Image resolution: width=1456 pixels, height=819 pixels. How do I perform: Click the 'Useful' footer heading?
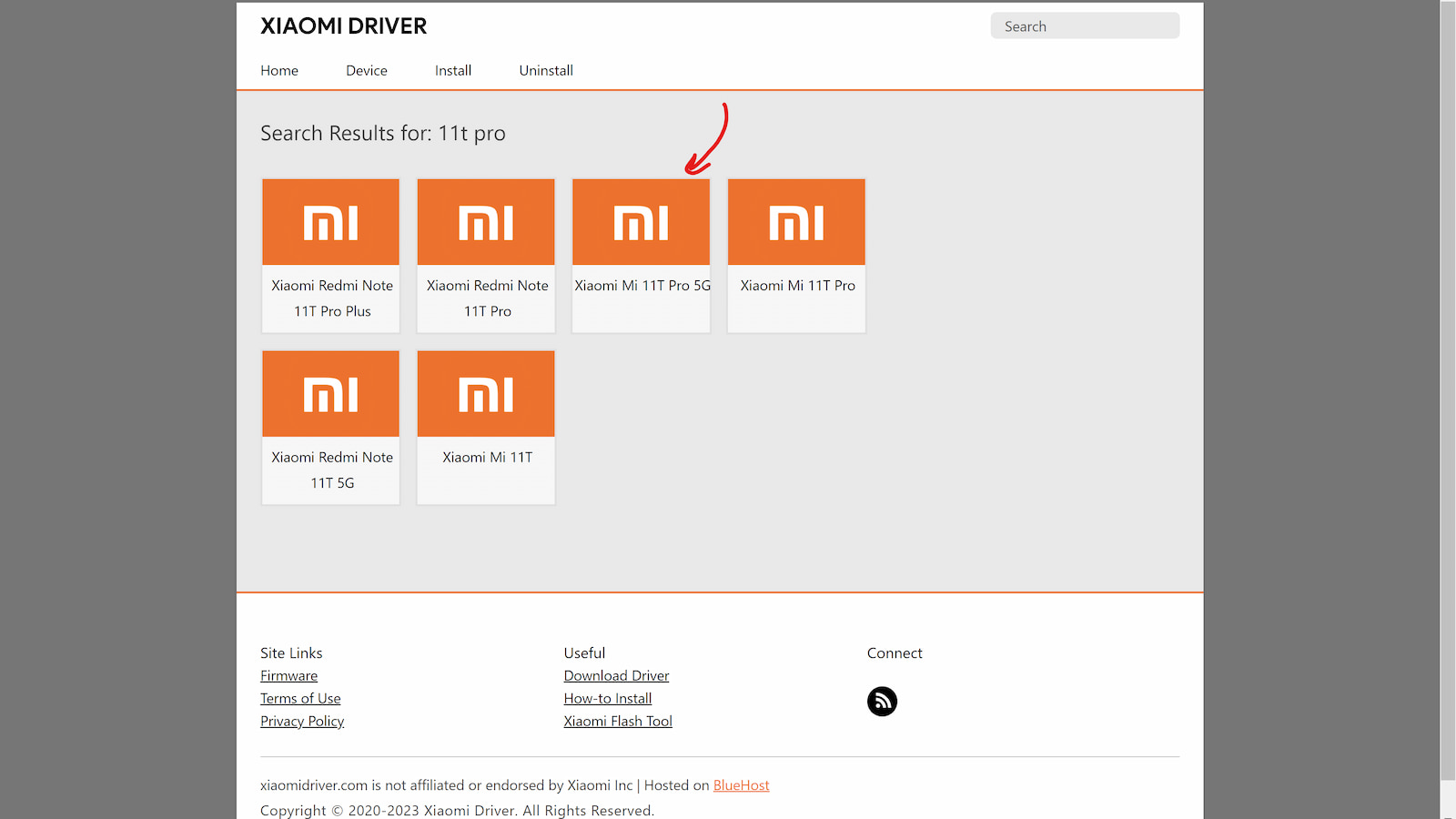584,653
